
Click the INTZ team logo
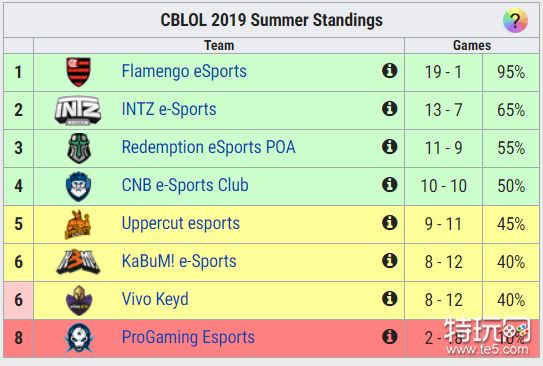[78, 110]
